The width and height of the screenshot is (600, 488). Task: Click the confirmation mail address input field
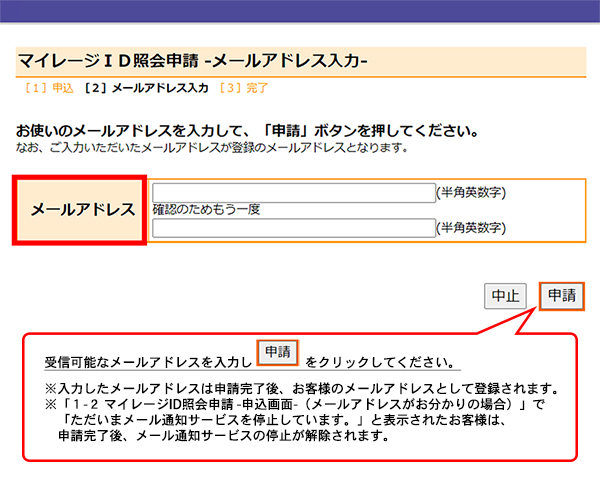pyautogui.click(x=294, y=228)
